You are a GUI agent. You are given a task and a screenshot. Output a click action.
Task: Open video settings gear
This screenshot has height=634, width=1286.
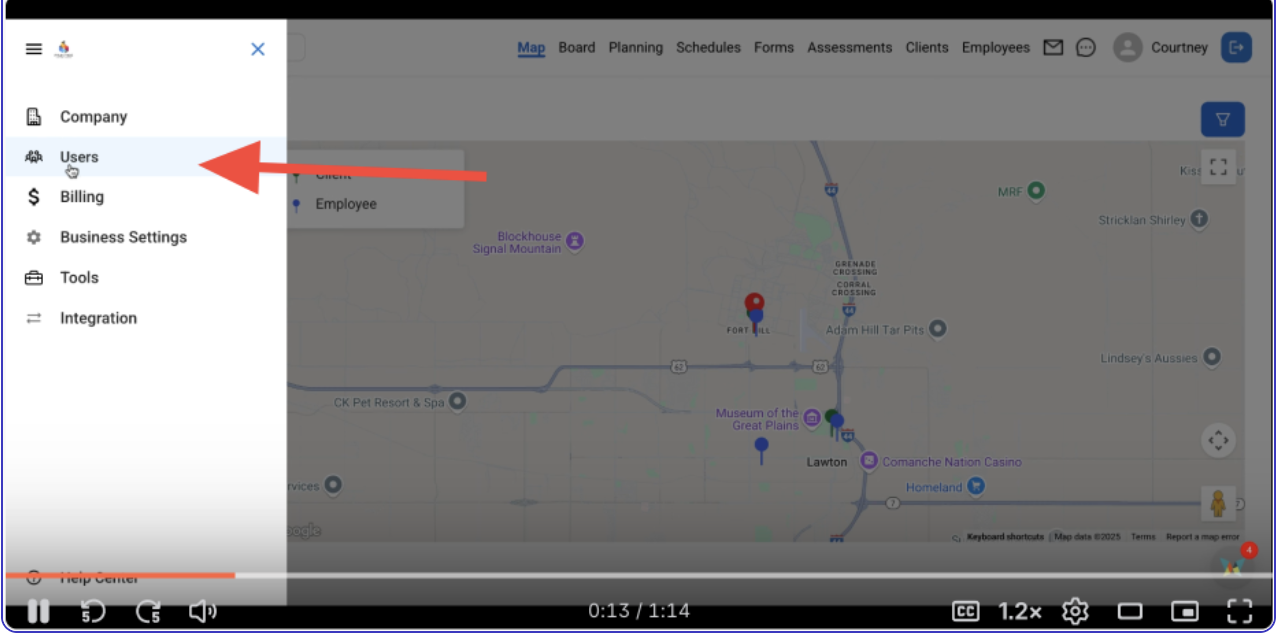tap(1075, 611)
